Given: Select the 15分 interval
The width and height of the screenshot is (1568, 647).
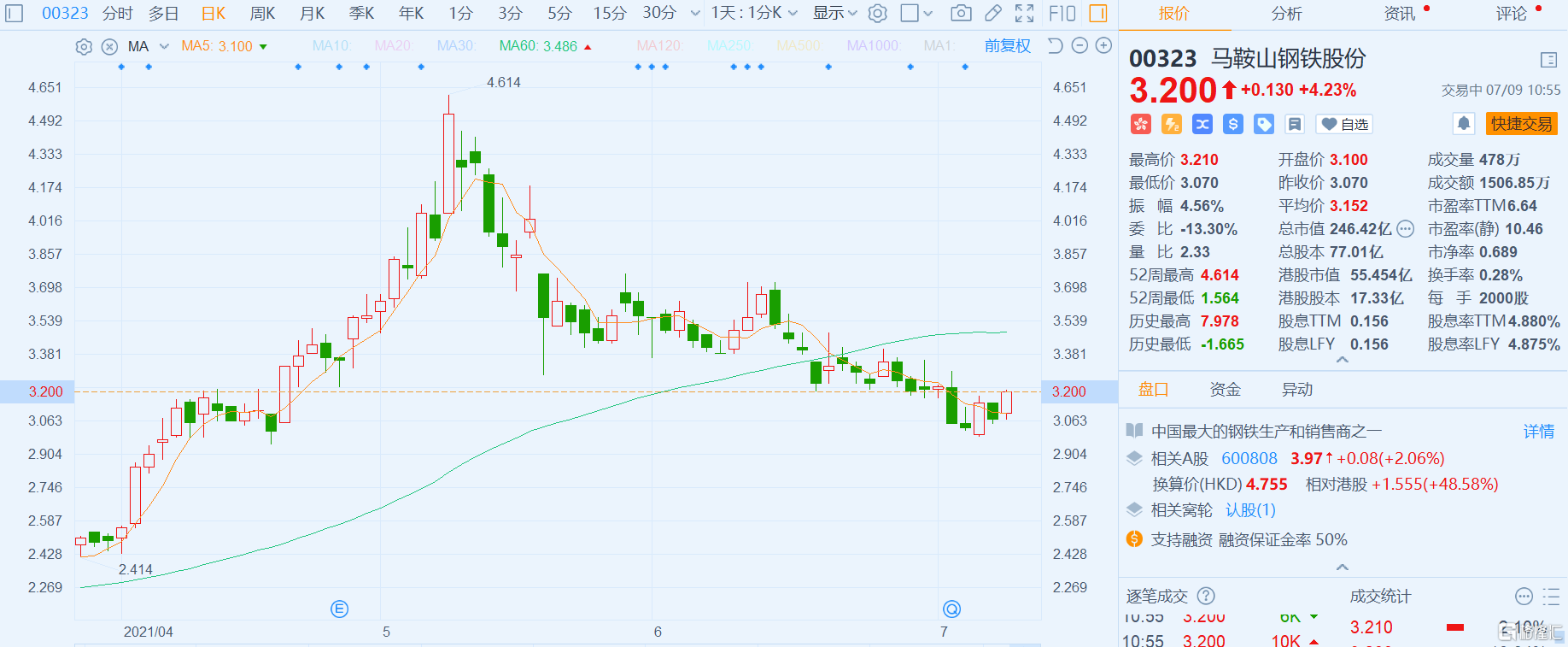Looking at the screenshot, I should 610,13.
